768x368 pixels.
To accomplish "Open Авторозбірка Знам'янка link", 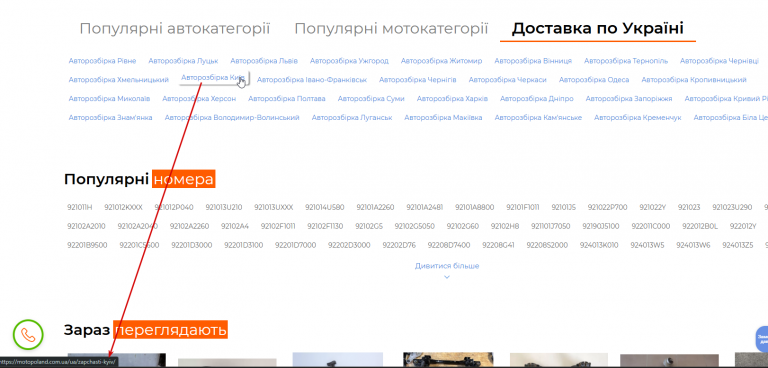I will pyautogui.click(x=110, y=118).
